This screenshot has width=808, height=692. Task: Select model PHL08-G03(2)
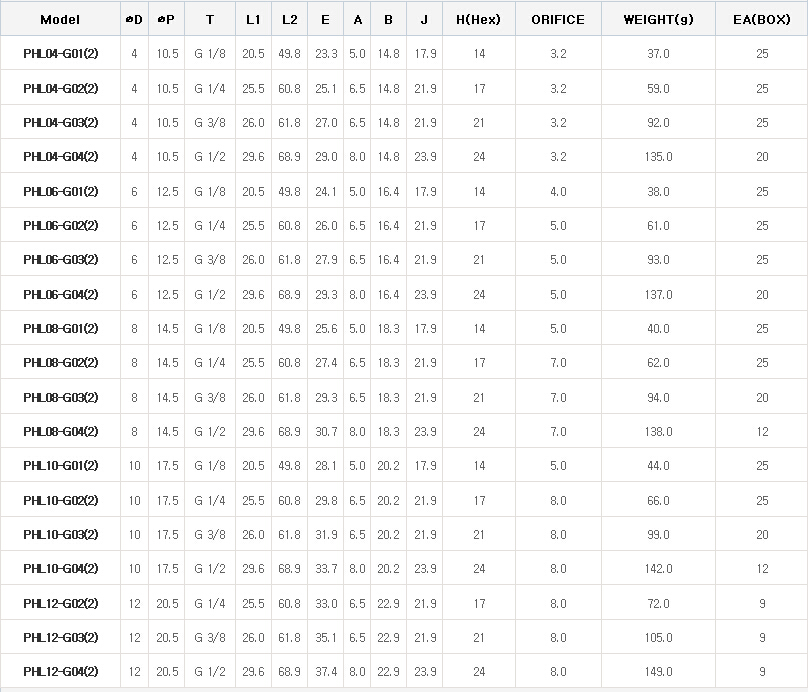pyautogui.click(x=60, y=398)
